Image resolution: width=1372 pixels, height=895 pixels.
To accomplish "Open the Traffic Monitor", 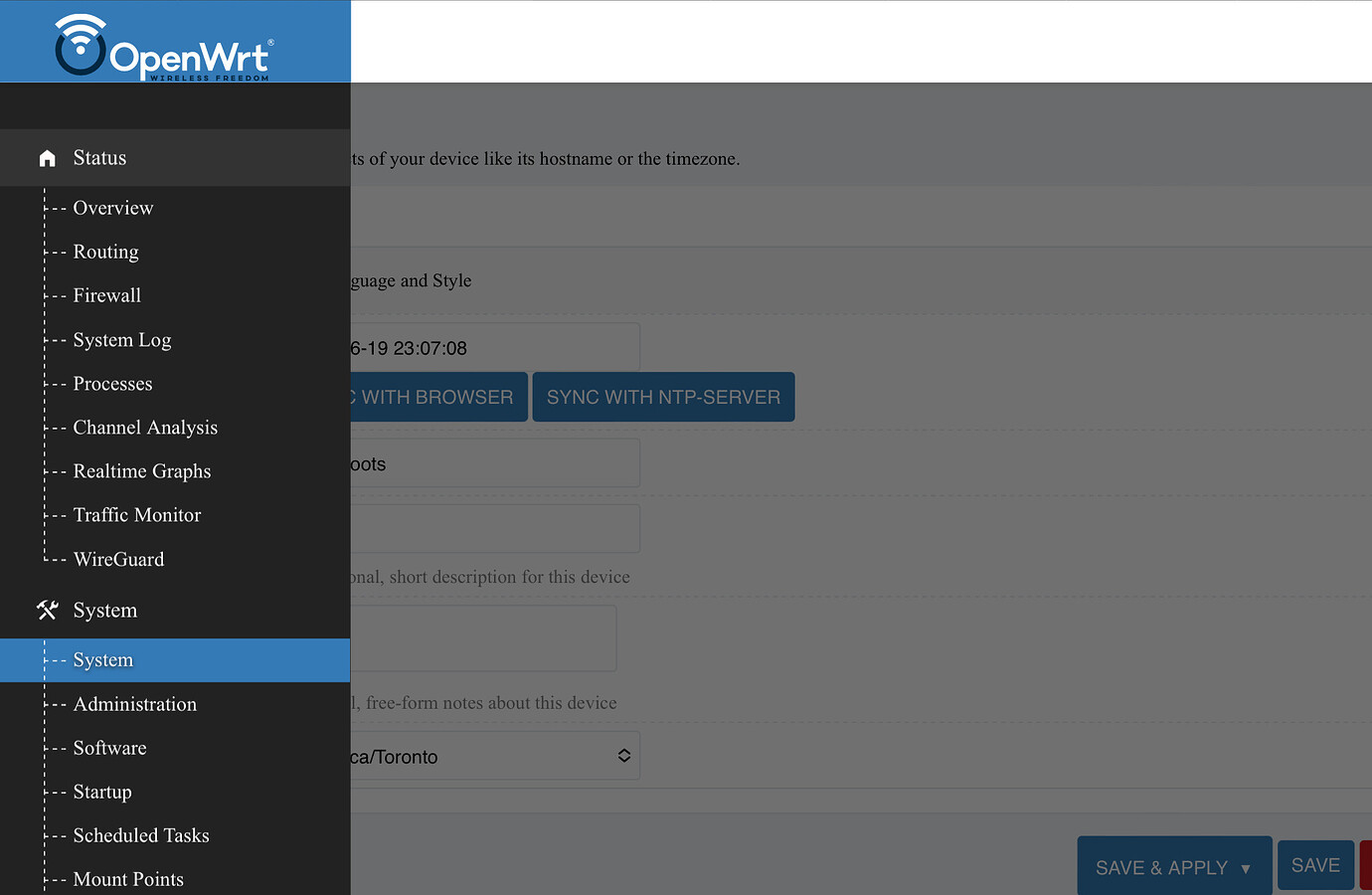I will (x=136, y=514).
